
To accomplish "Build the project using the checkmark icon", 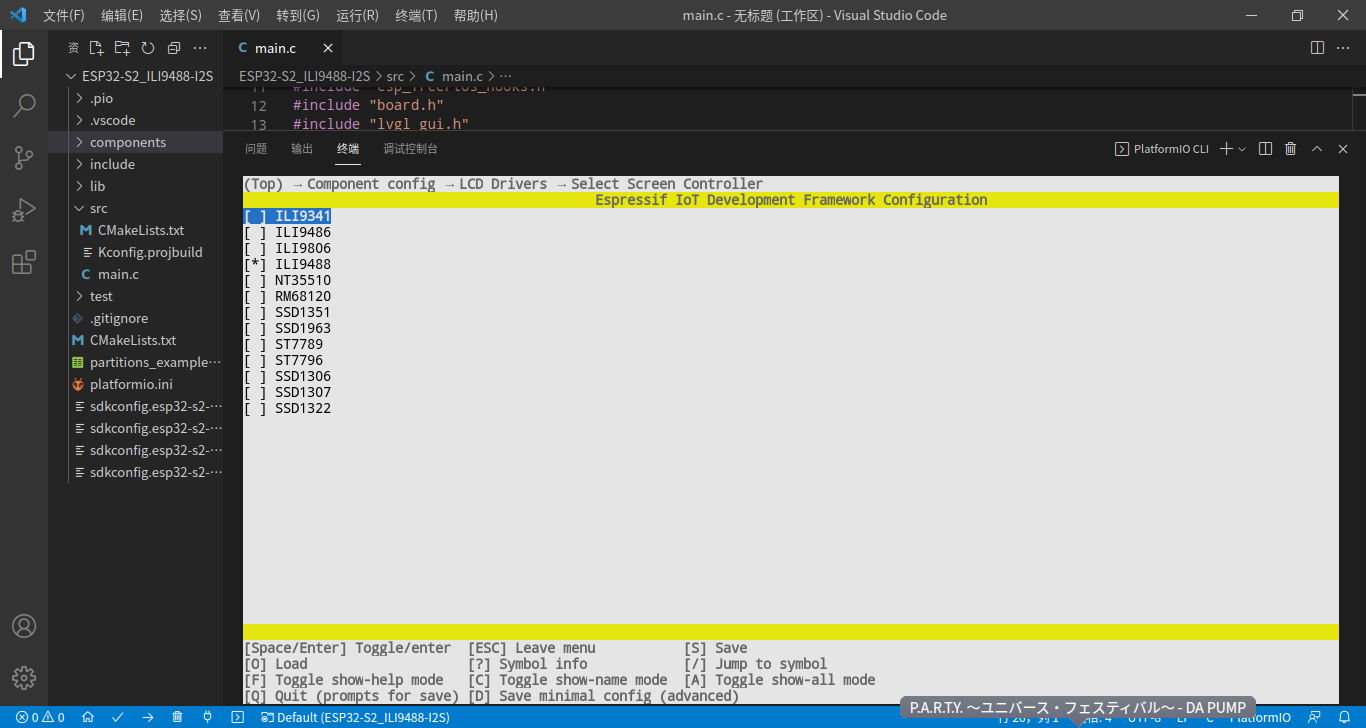I will 117,717.
